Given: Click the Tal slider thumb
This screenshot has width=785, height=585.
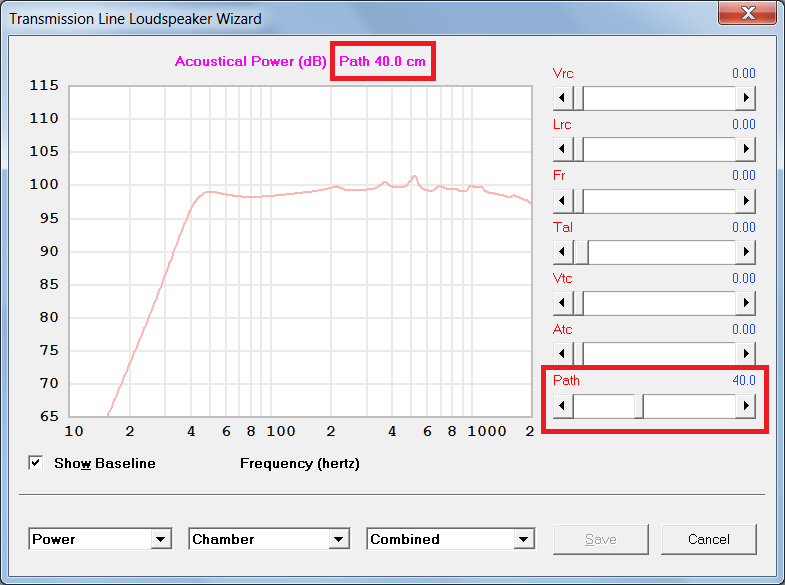Looking at the screenshot, I should (581, 252).
